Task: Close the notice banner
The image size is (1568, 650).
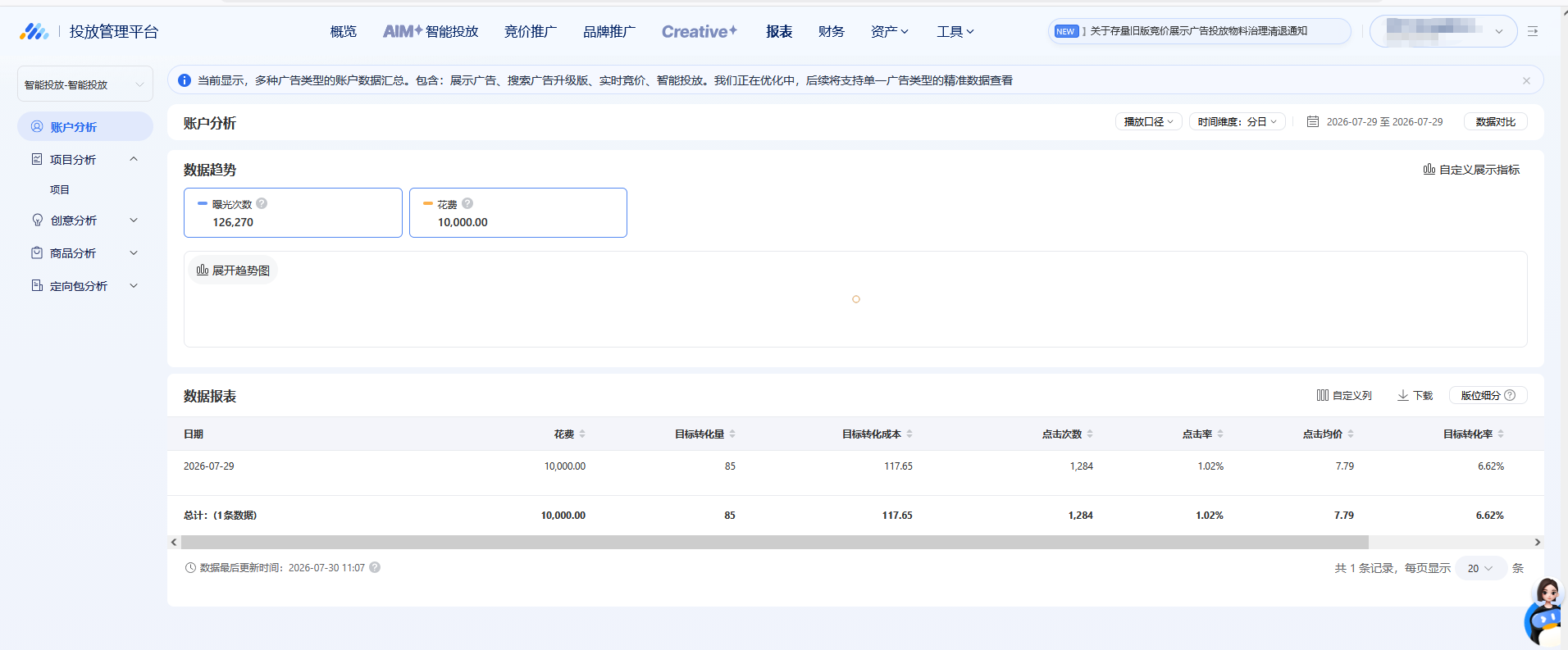Action: pos(1526,80)
